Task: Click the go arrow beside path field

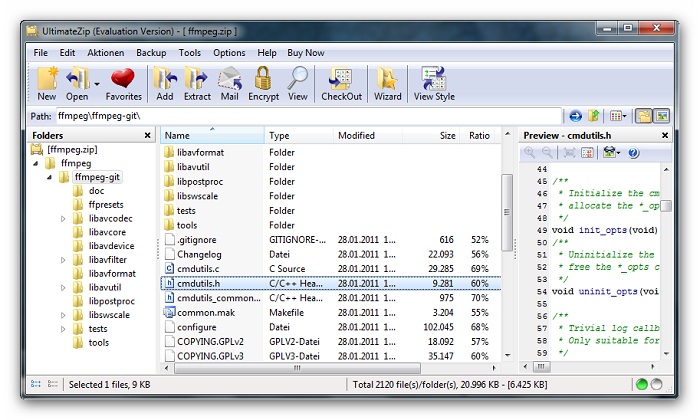Action: pyautogui.click(x=575, y=116)
